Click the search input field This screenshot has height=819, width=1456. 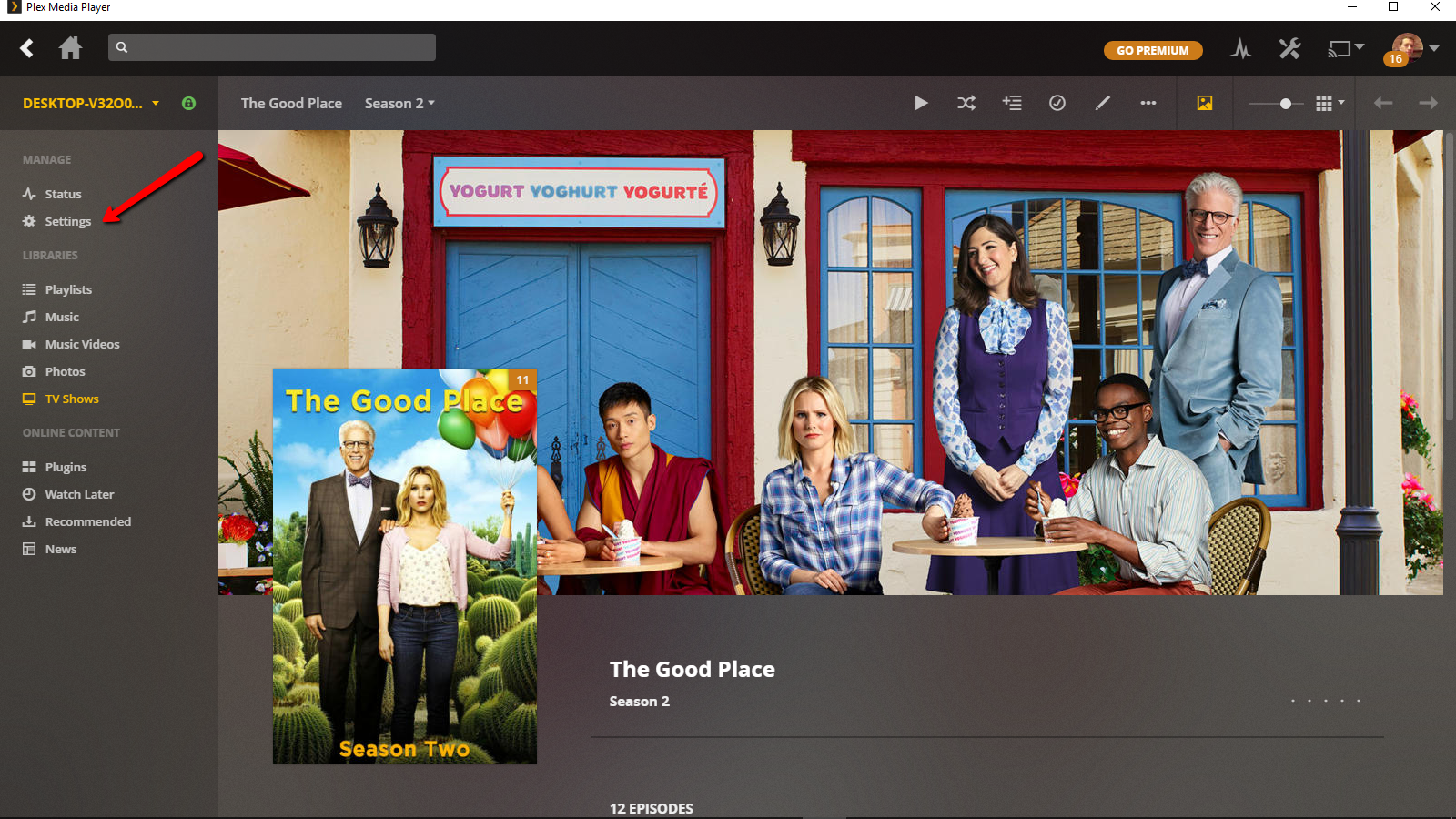(272, 47)
